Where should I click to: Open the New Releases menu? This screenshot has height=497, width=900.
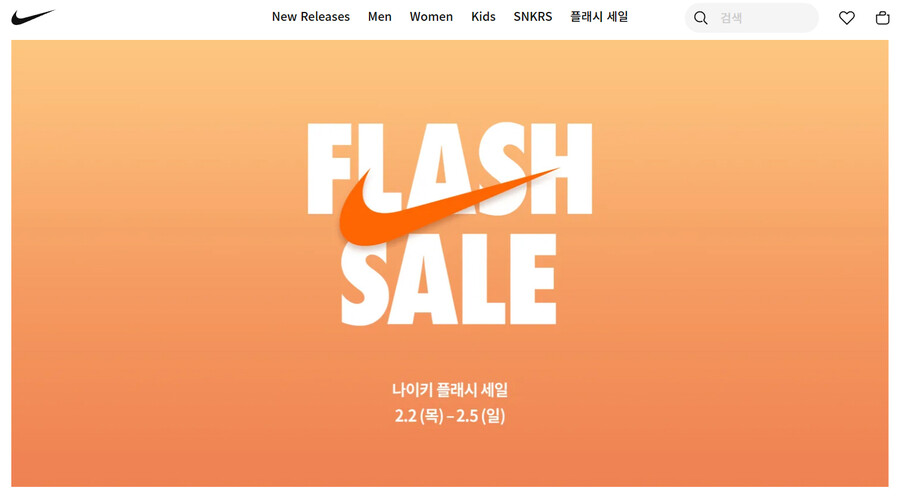point(311,17)
